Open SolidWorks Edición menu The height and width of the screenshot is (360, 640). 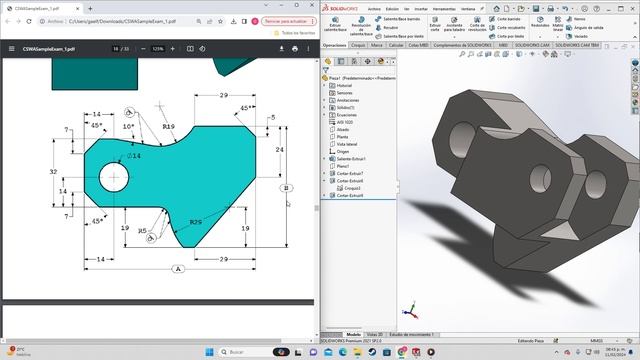pos(392,9)
